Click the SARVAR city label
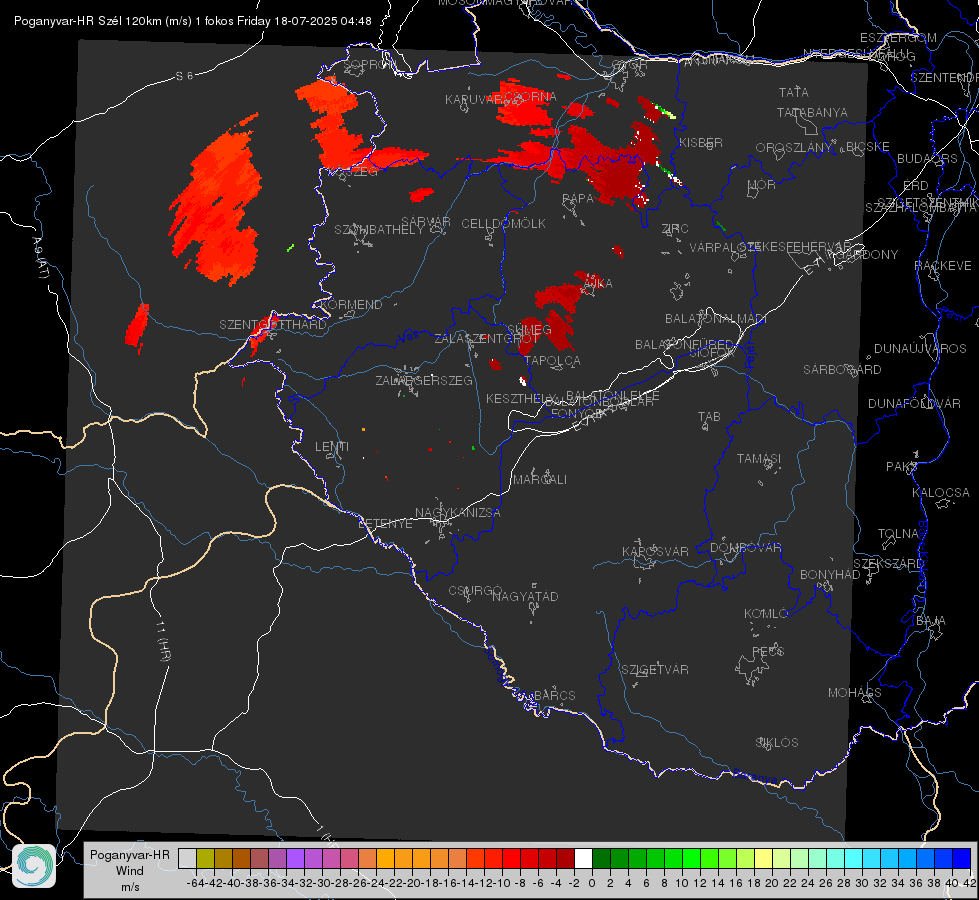The image size is (979, 900). [426, 221]
